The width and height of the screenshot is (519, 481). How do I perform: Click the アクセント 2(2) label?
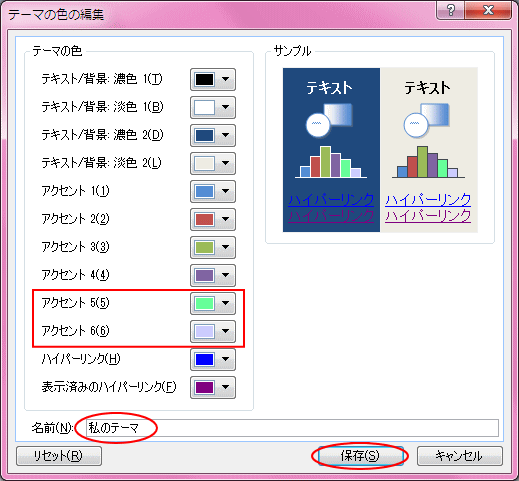click(75, 219)
